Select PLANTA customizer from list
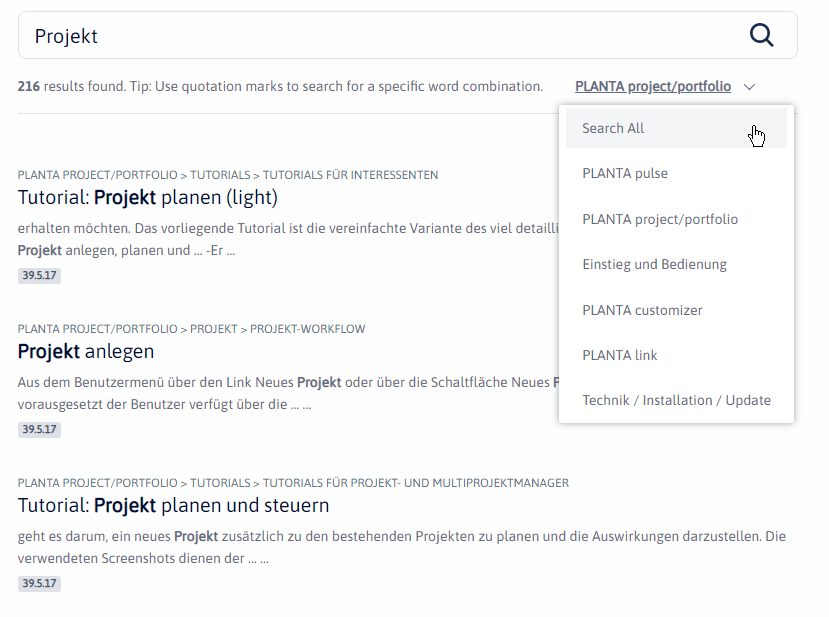Screen dimensions: 829x617 coord(642,310)
